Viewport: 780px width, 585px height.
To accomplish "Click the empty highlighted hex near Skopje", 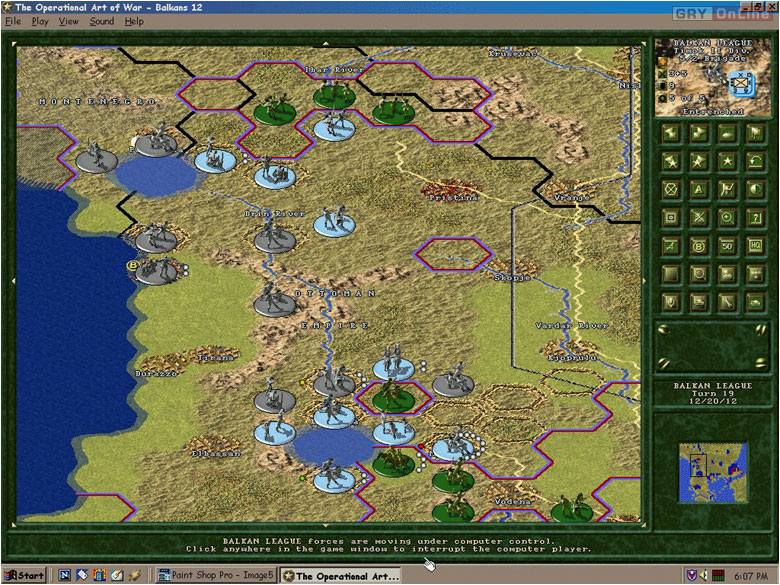I will [453, 254].
